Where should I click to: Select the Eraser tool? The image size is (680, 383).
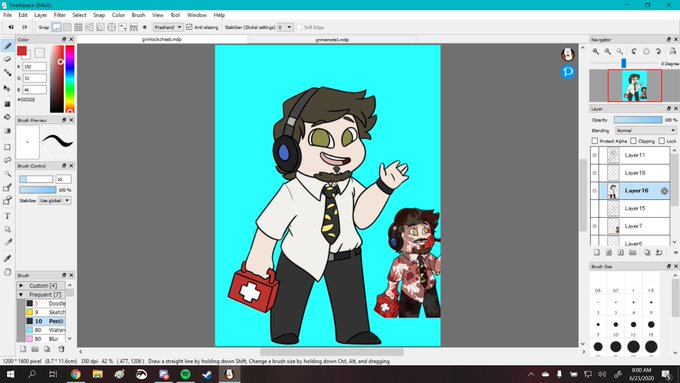pyautogui.click(x=7, y=59)
